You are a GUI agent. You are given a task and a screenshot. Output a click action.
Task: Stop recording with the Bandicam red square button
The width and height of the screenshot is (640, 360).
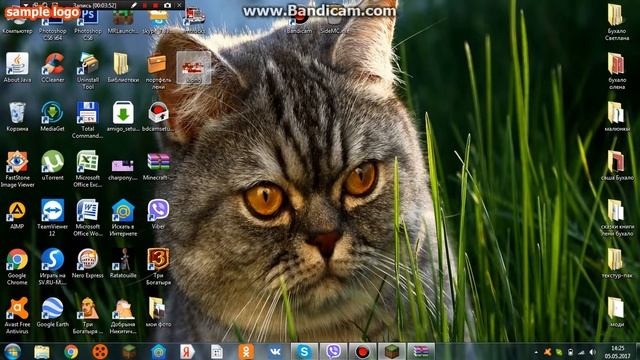pos(155,5)
